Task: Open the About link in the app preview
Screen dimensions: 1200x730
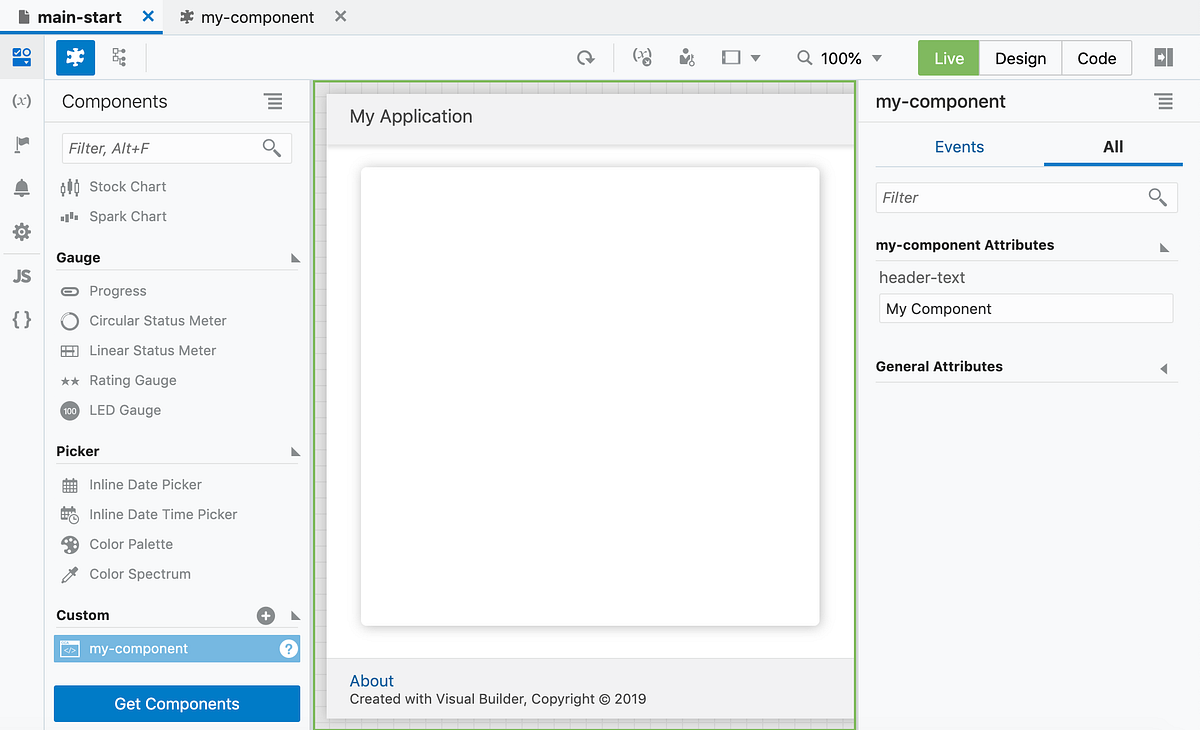Action: [371, 680]
